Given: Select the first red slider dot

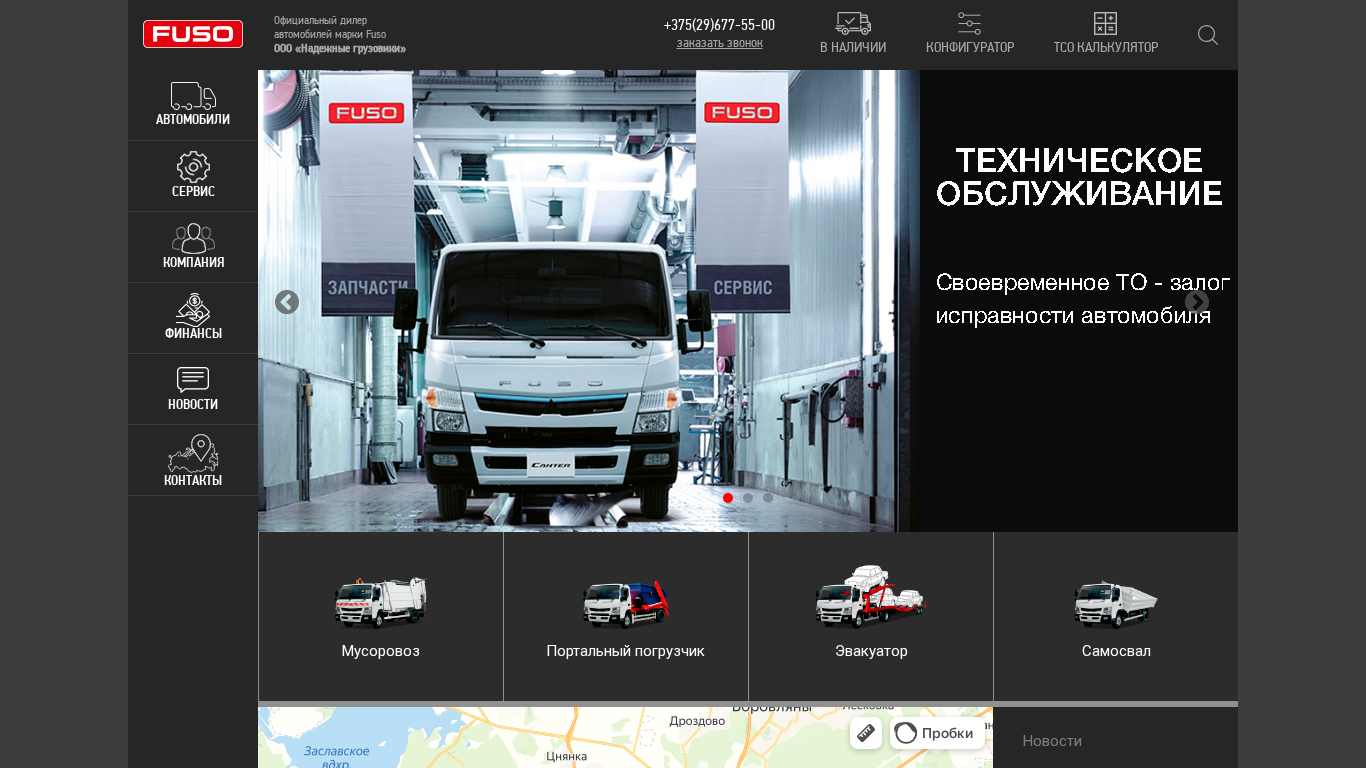Looking at the screenshot, I should pyautogui.click(x=728, y=498).
